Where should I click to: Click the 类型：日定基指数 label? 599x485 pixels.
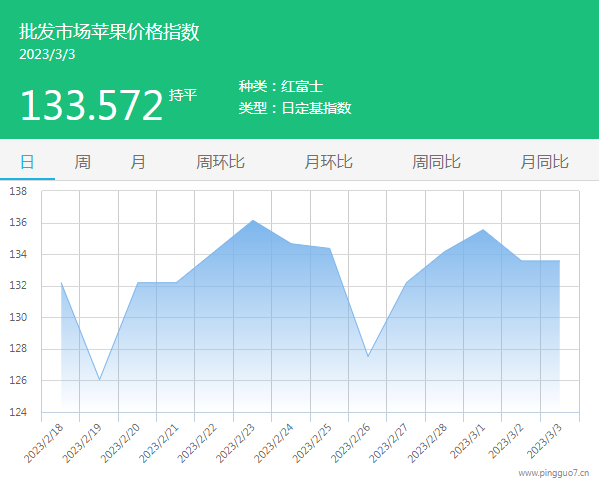click(x=295, y=108)
